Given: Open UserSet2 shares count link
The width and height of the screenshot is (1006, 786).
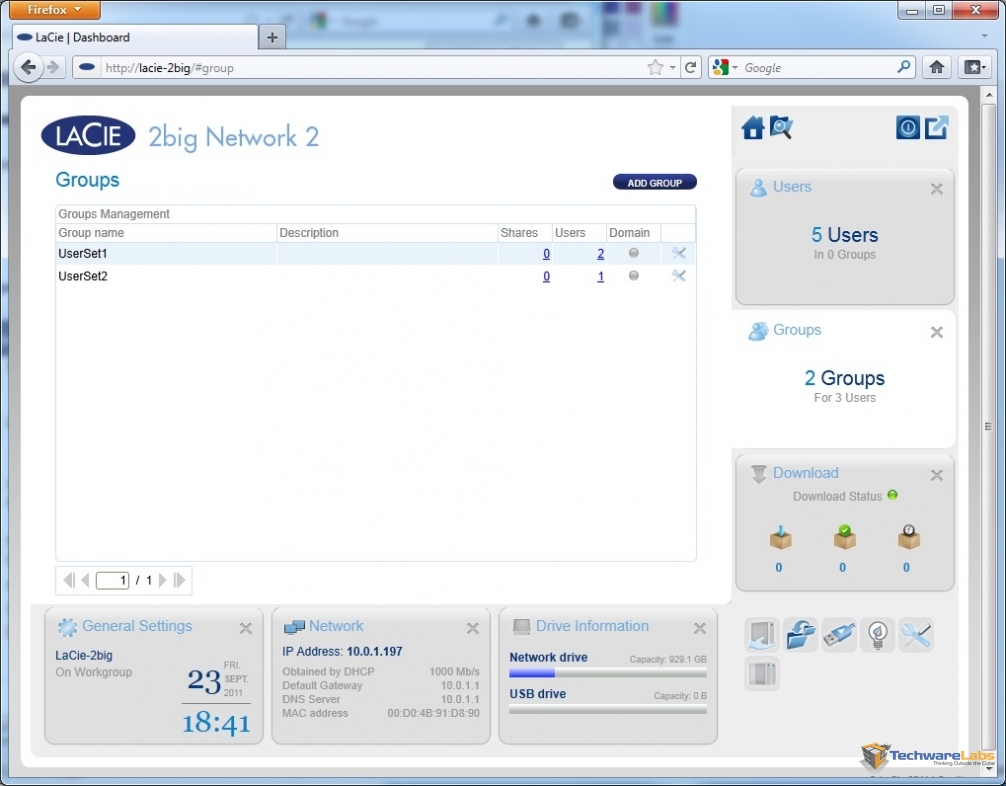Looking at the screenshot, I should tap(546, 277).
